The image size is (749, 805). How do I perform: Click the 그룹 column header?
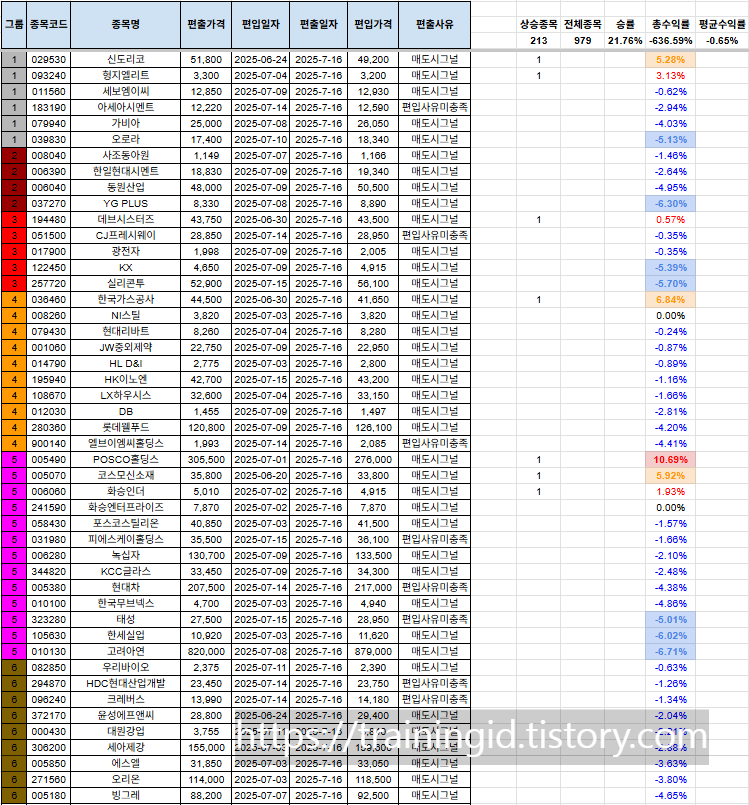point(14,25)
